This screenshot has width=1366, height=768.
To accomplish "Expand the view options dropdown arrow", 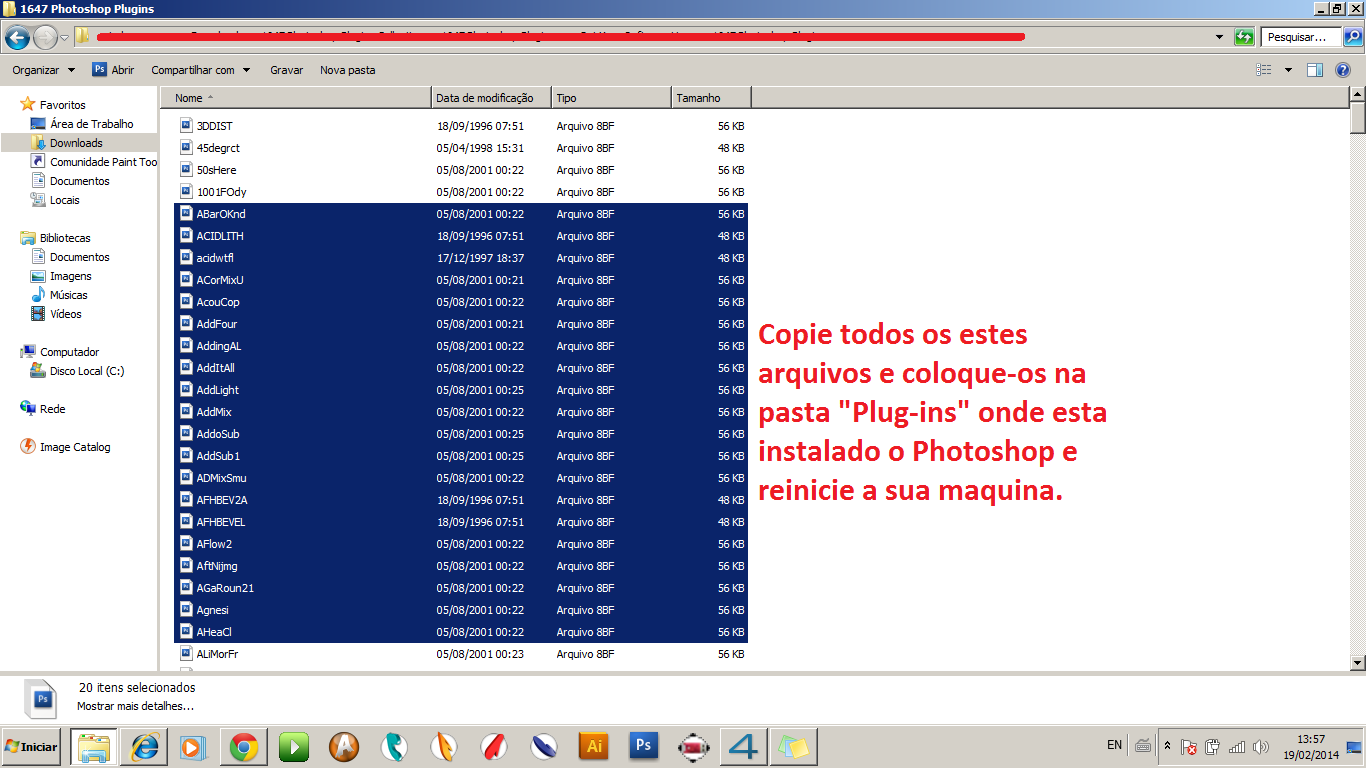I will (1288, 70).
